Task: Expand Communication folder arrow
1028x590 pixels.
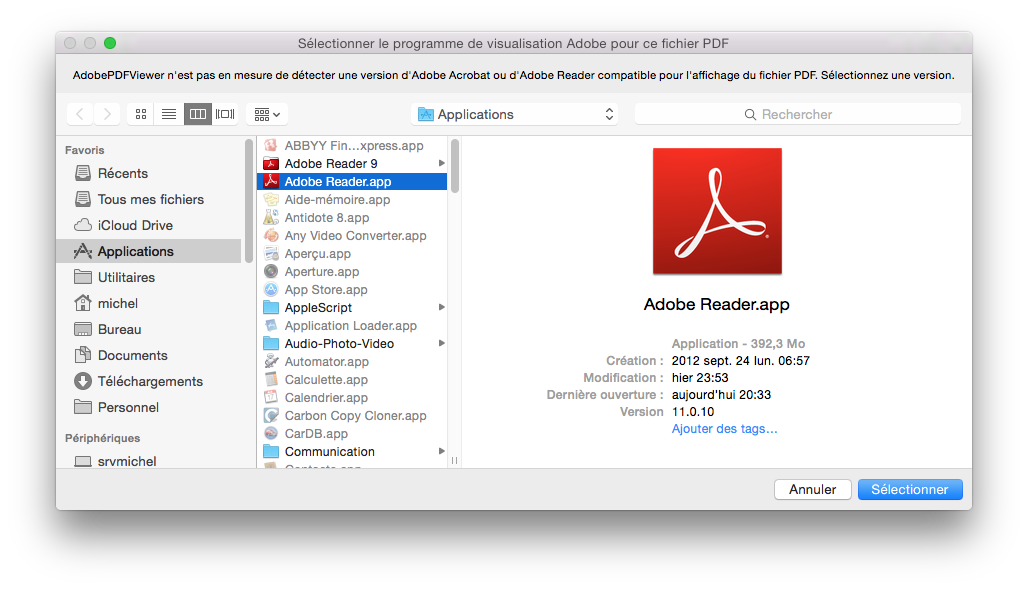Action: coord(441,452)
